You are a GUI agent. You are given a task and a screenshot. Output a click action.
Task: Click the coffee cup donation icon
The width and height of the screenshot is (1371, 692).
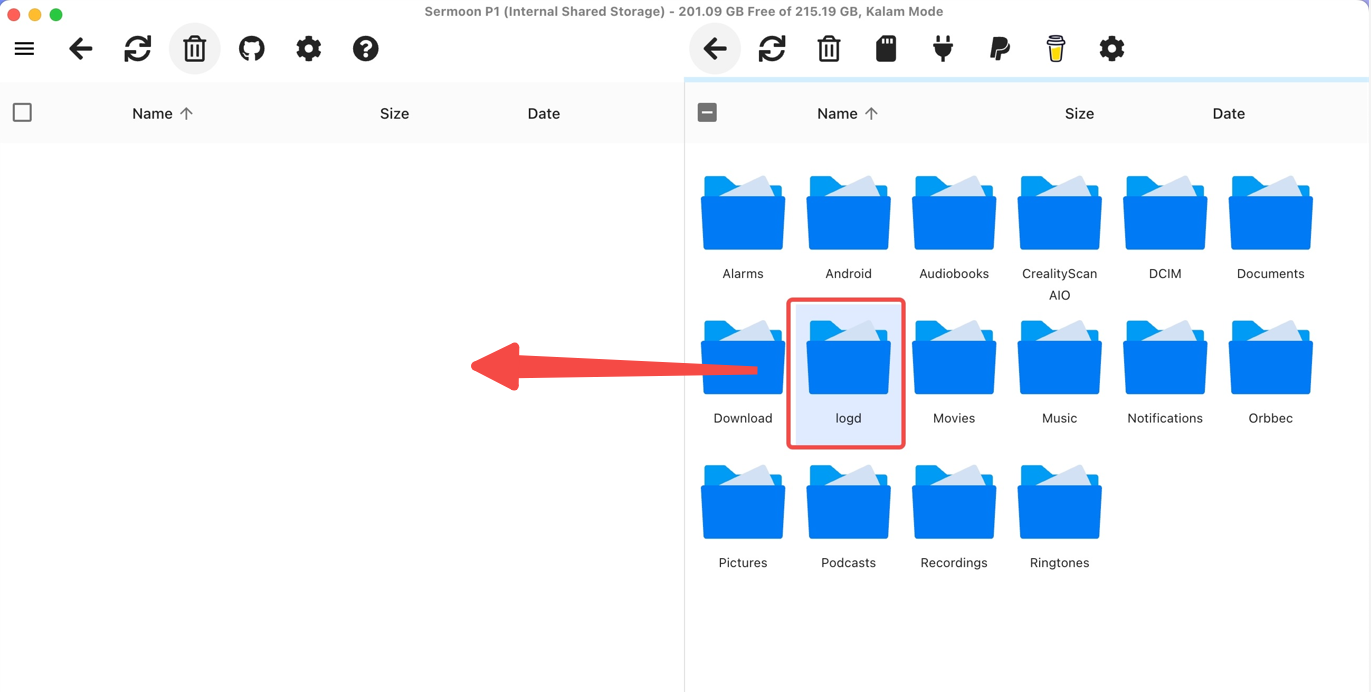1056,48
